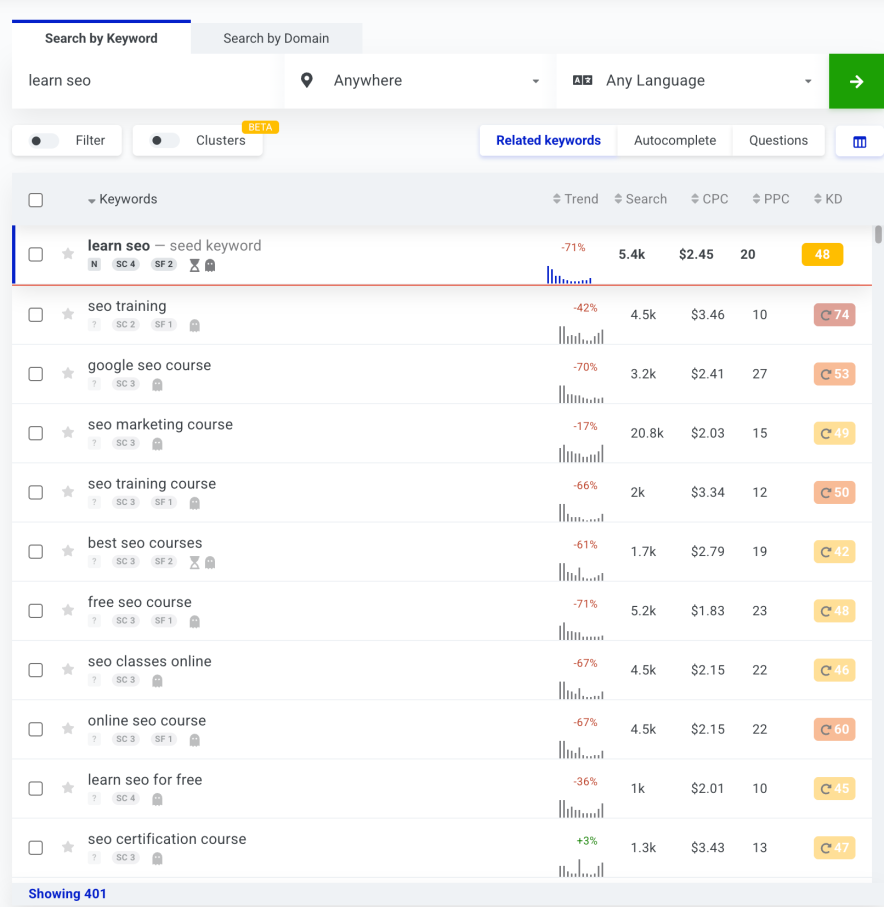Image resolution: width=884 pixels, height=907 pixels.
Task: Click the KD score badge 74 for seo training
Action: (x=834, y=315)
